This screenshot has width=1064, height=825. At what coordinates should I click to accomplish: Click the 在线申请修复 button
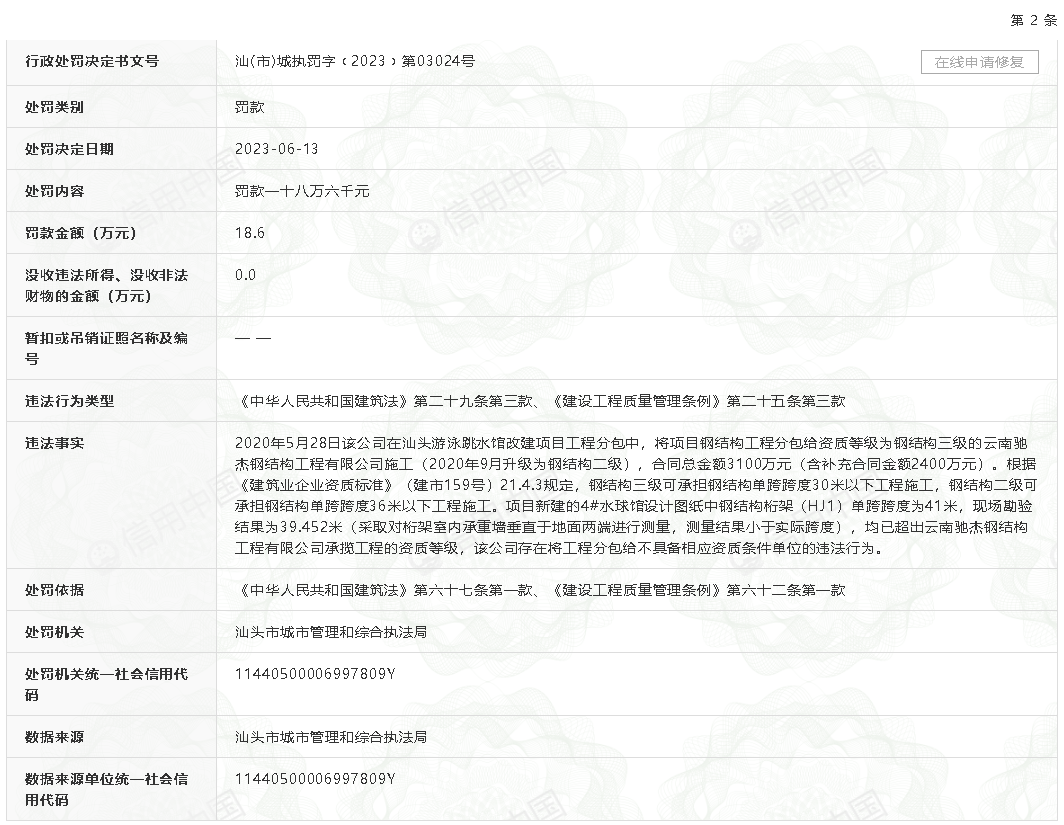tap(979, 62)
